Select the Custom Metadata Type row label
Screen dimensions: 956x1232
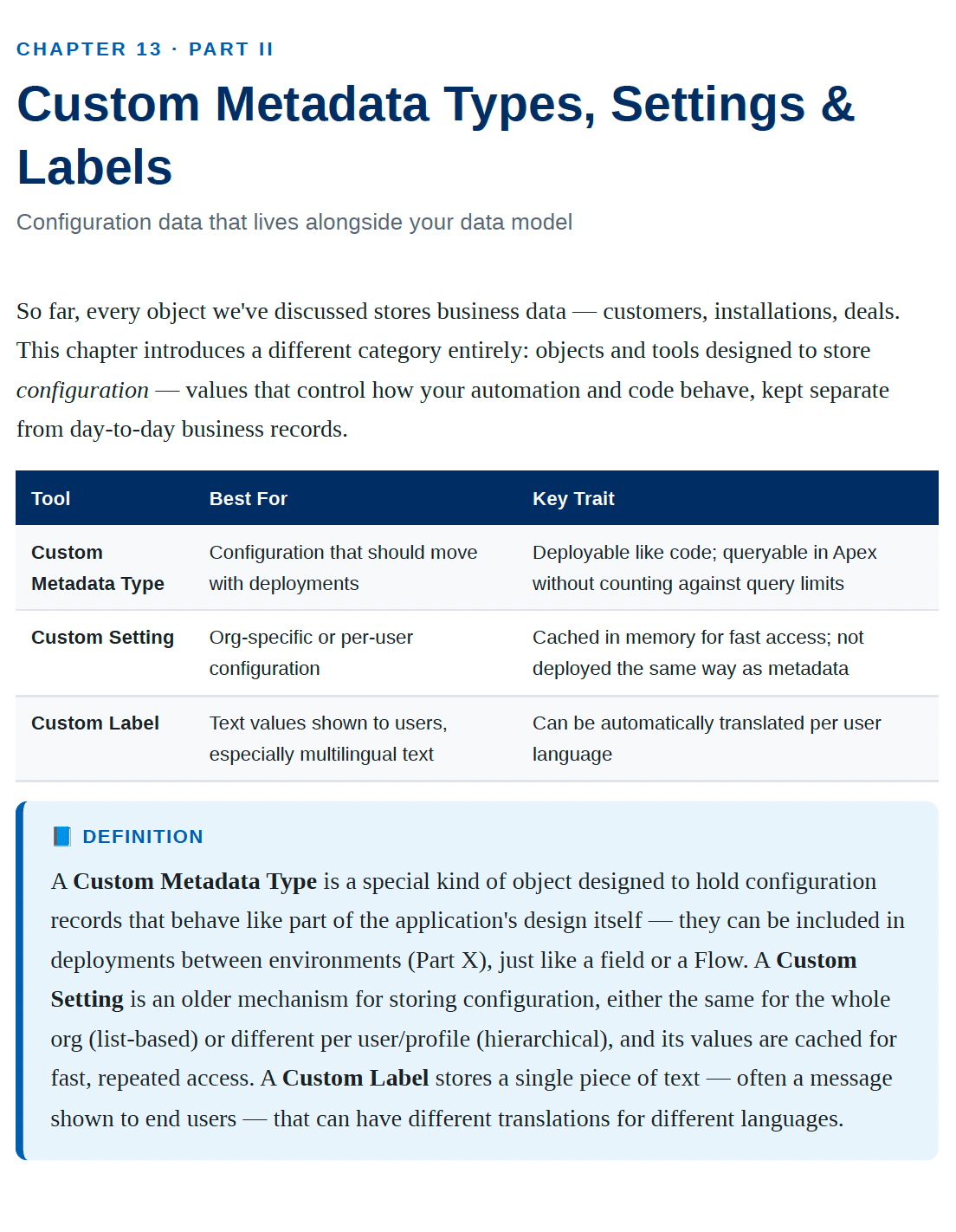coord(98,567)
